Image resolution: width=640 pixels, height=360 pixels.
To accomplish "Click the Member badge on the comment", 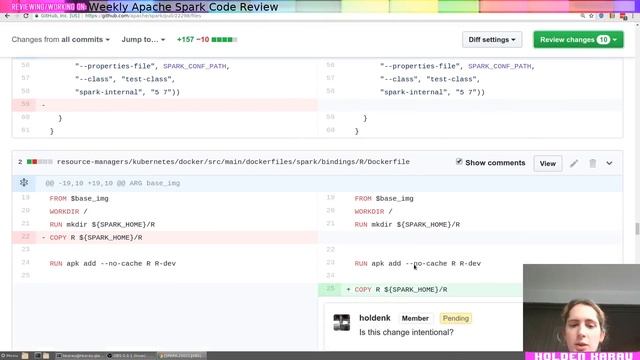I will [x=415, y=318].
